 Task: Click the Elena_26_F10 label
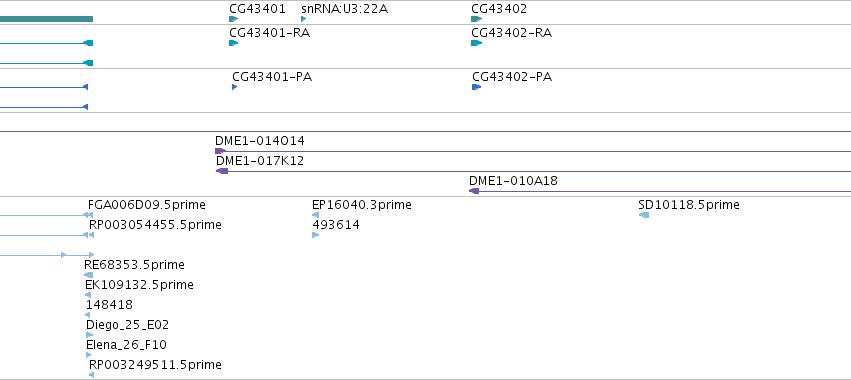126,345
